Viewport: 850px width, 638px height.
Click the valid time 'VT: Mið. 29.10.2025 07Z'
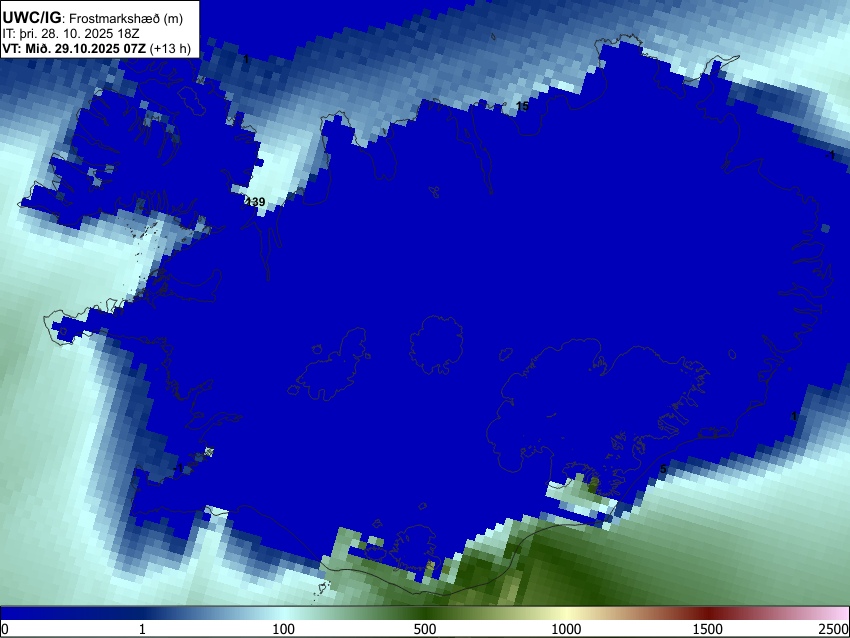coord(74,48)
